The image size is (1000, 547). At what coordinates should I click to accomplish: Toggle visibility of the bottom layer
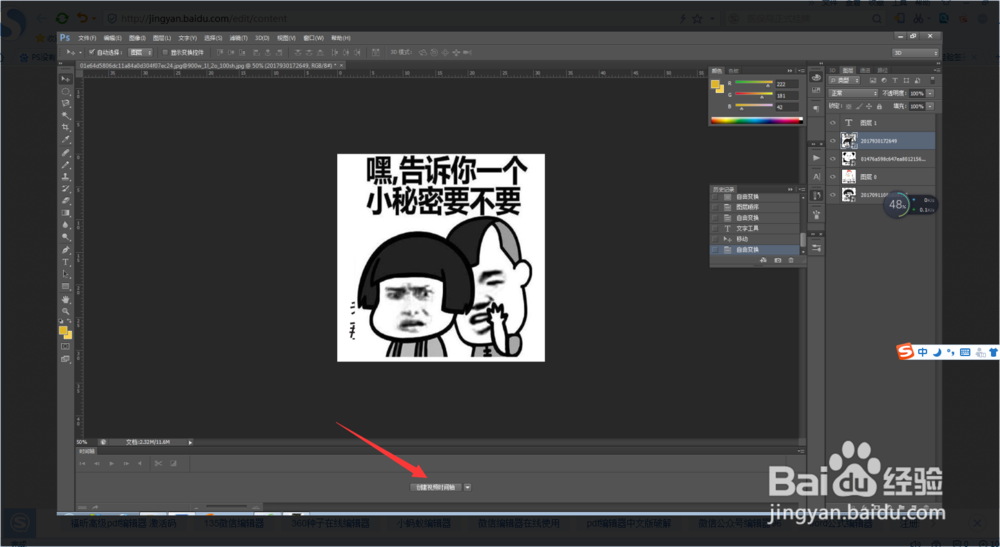[x=833, y=195]
